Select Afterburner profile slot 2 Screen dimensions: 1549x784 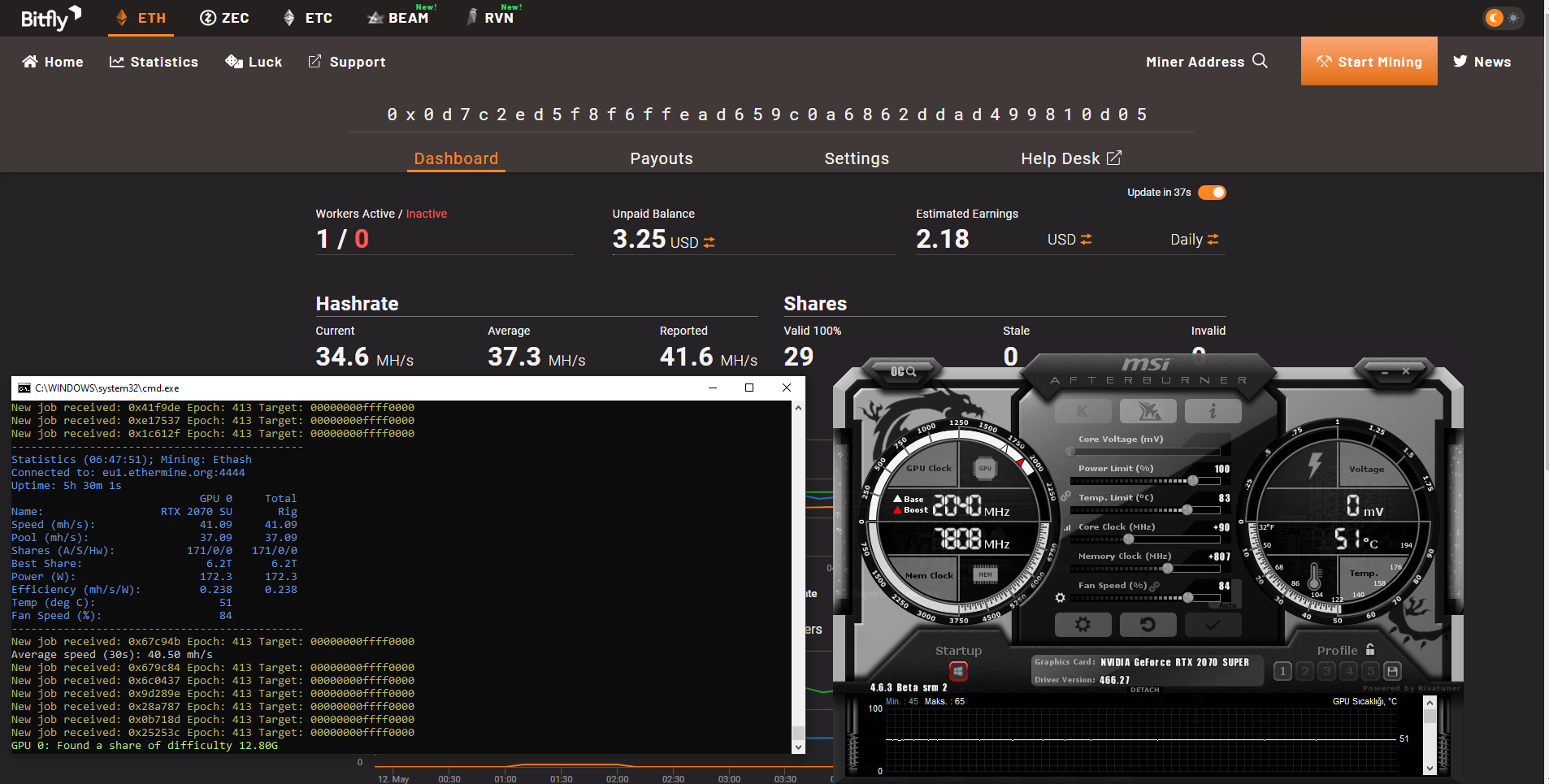[1305, 671]
